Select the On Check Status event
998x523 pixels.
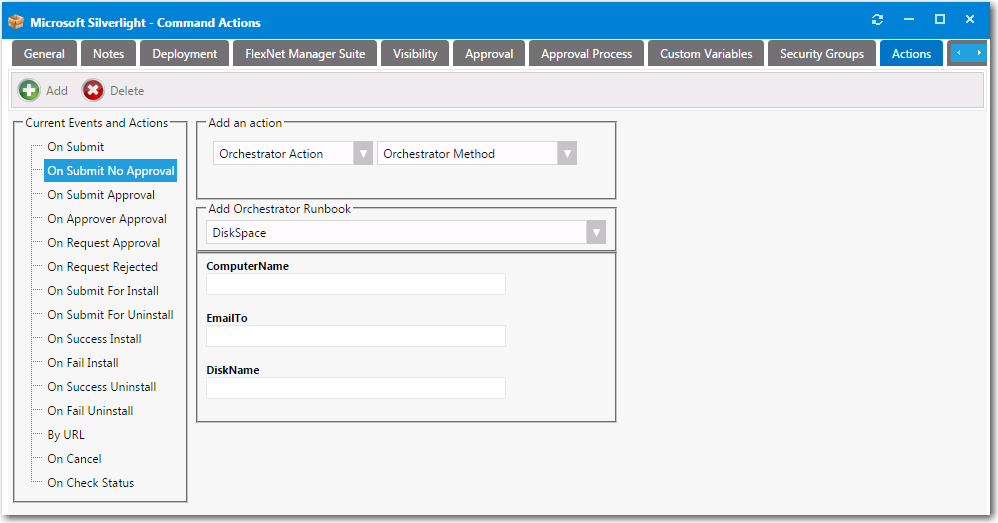[x=90, y=483]
